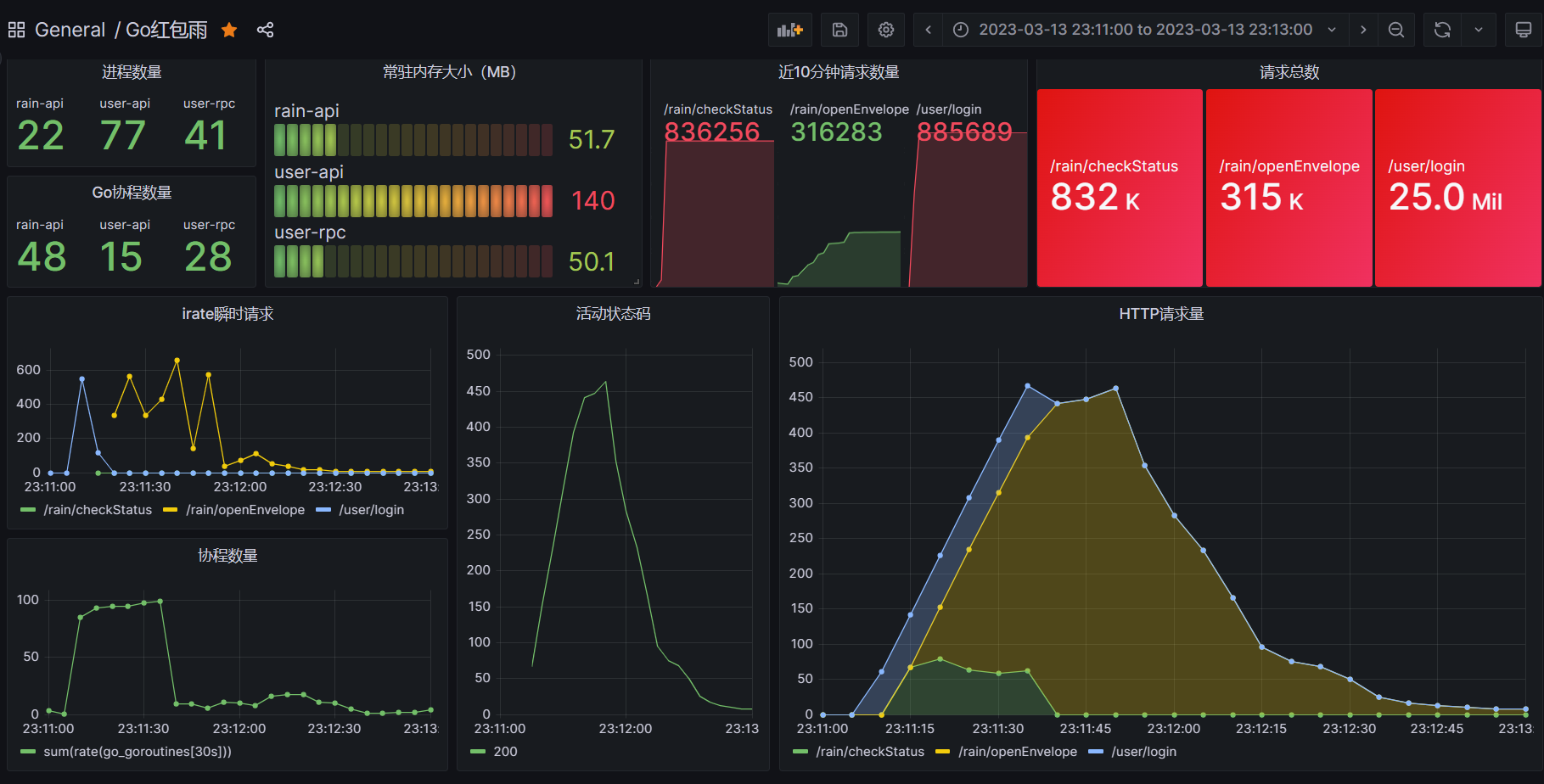Screen dimensions: 1544x784
Task: Click the /rain/openEnvelope 315 K stat tile
Action: pyautogui.click(x=1289, y=188)
